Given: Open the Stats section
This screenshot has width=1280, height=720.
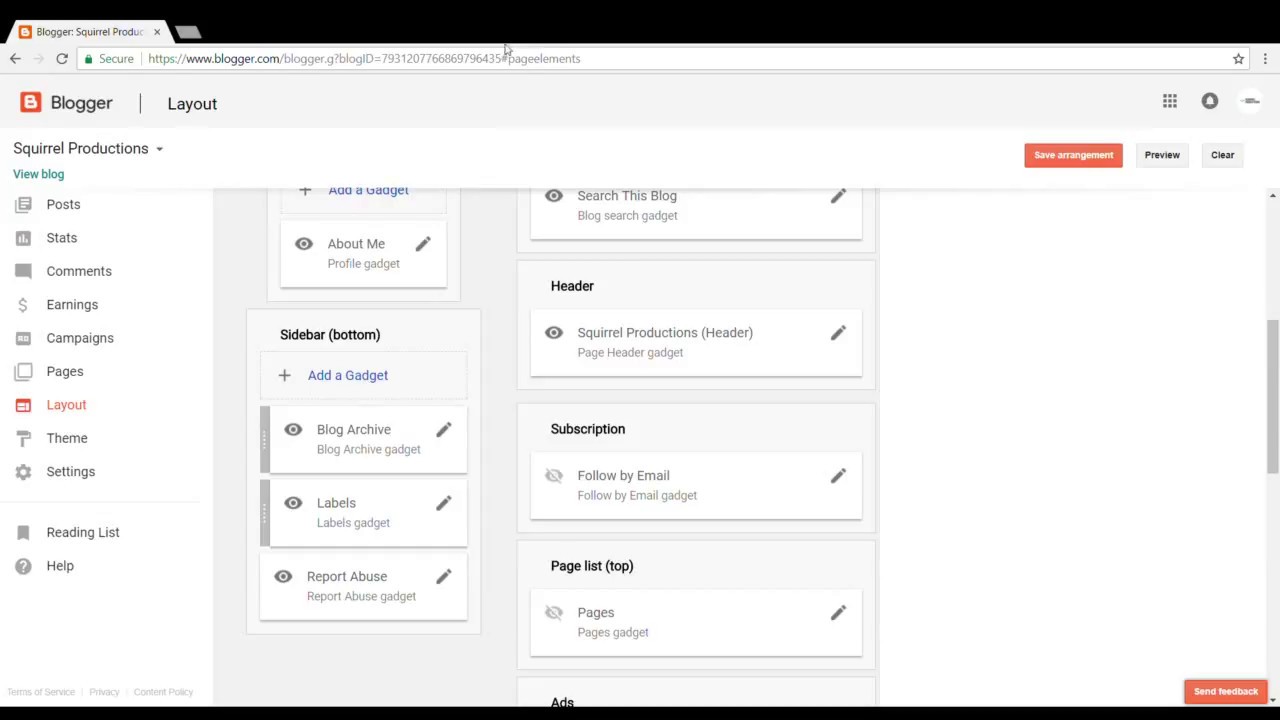Looking at the screenshot, I should coord(61,238).
